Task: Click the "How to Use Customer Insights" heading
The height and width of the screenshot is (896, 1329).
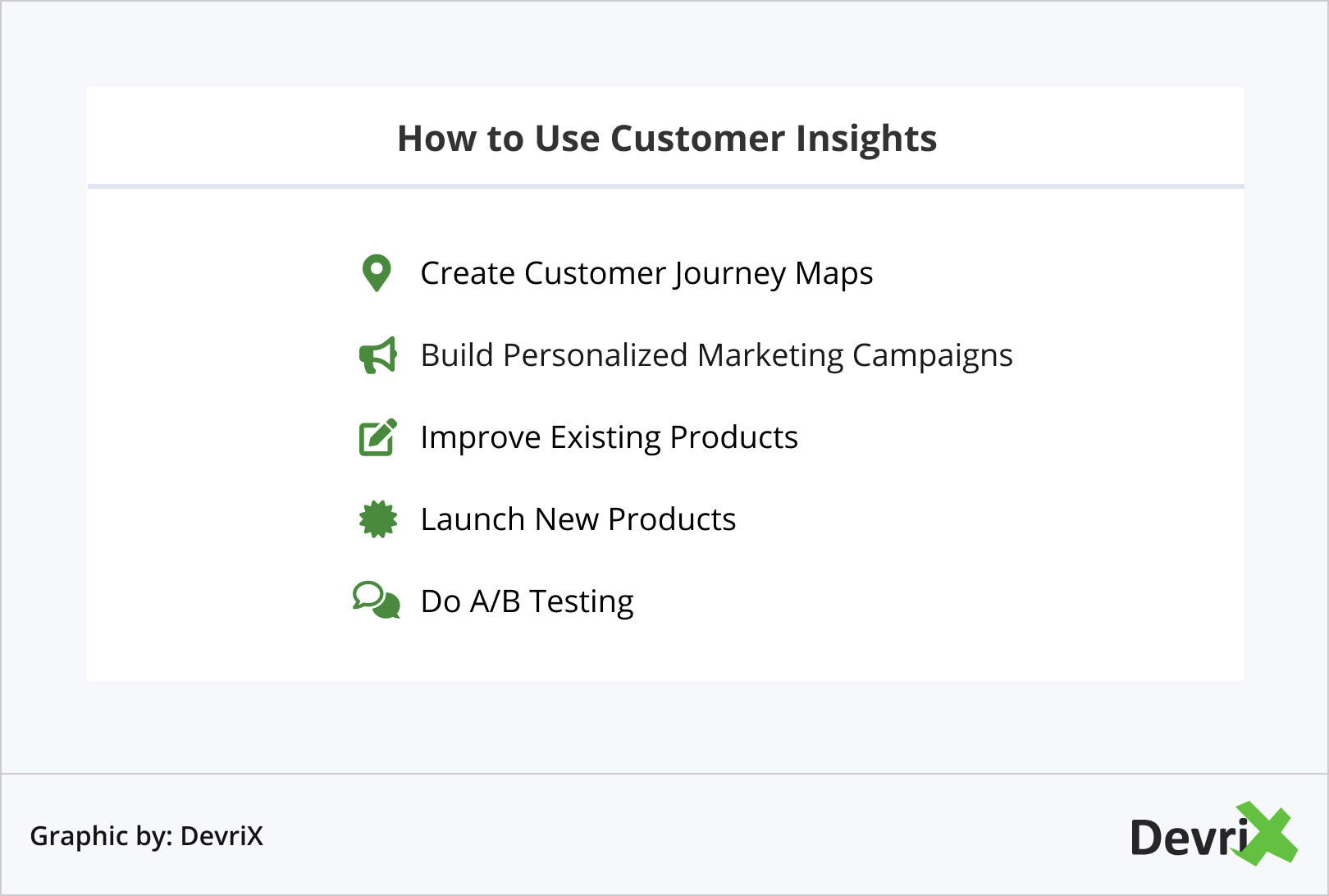Action: pyautogui.click(x=667, y=139)
